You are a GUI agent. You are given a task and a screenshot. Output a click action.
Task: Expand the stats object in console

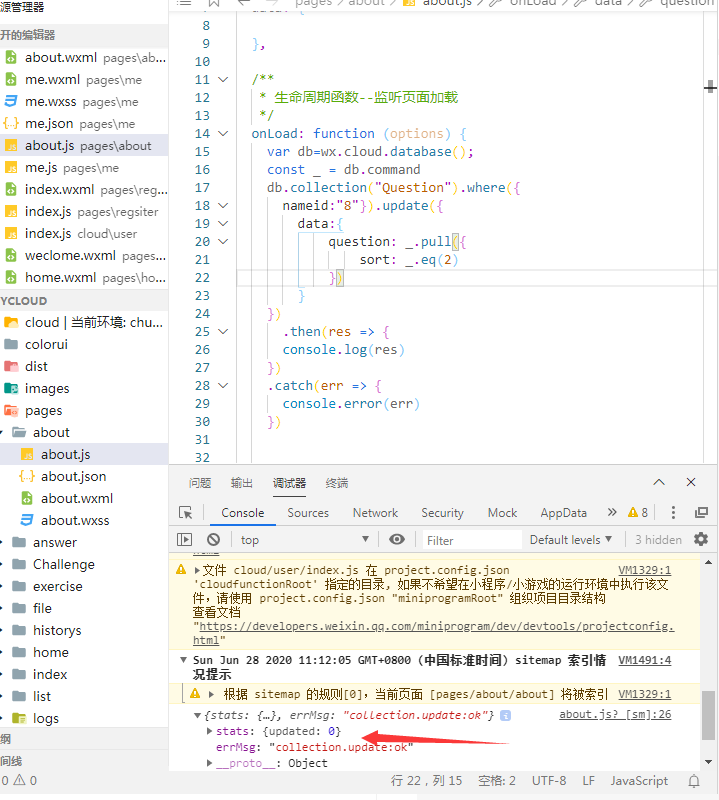click(x=209, y=731)
